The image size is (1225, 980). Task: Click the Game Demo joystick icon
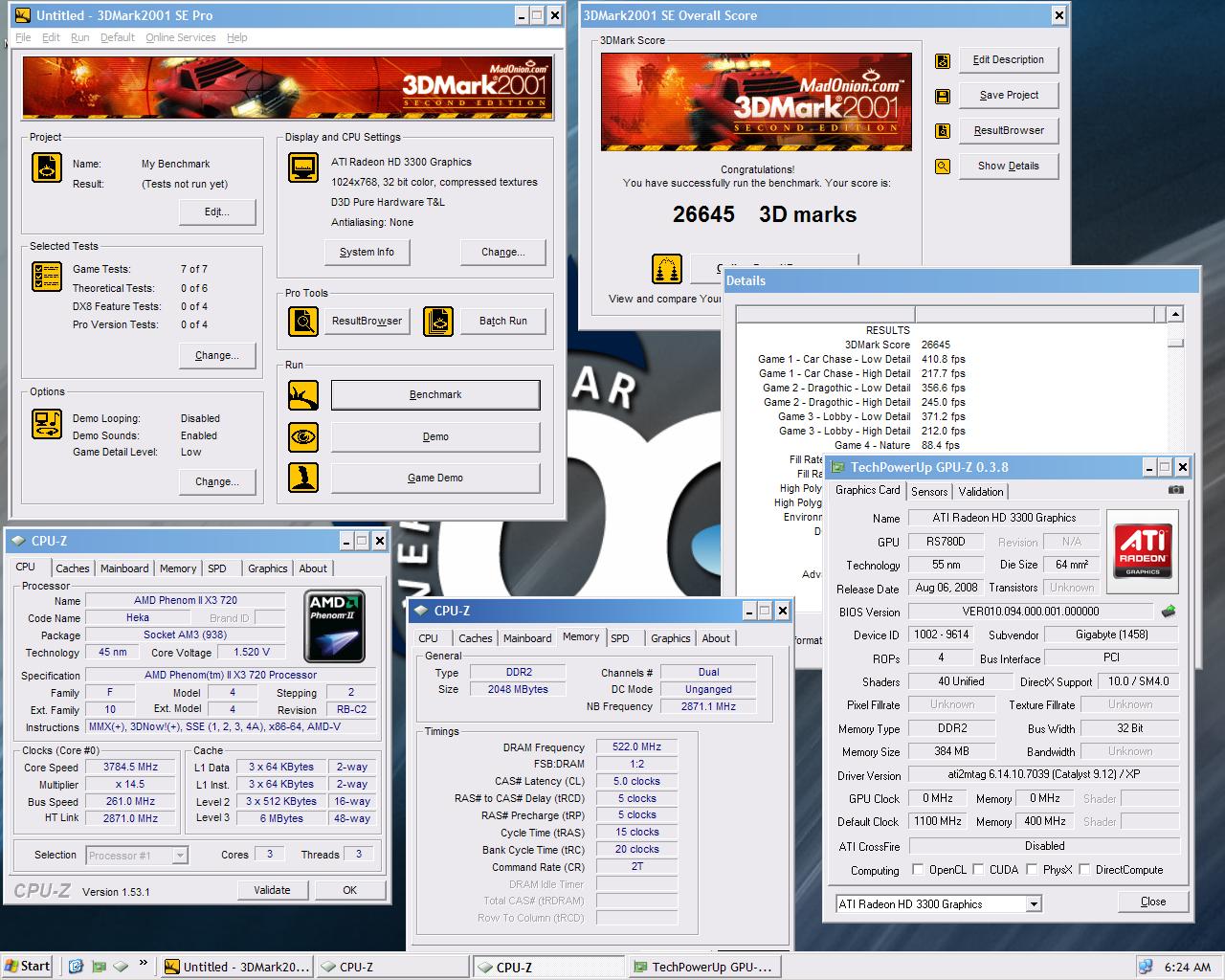click(303, 478)
